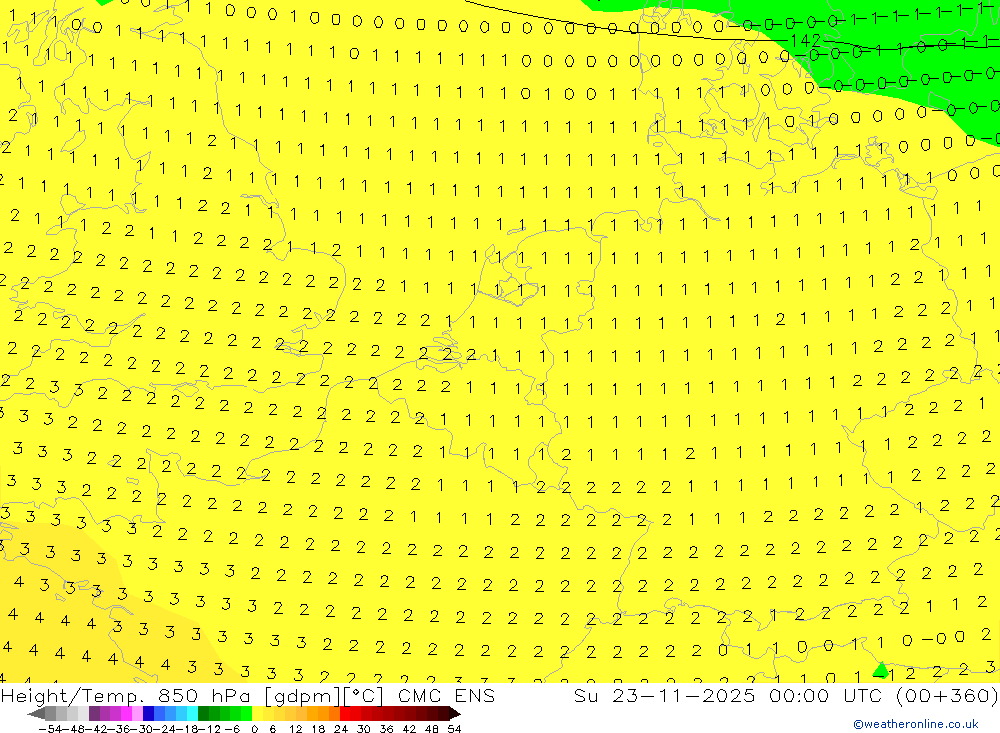Click the forecast offset '(00+360)'

pos(946,695)
